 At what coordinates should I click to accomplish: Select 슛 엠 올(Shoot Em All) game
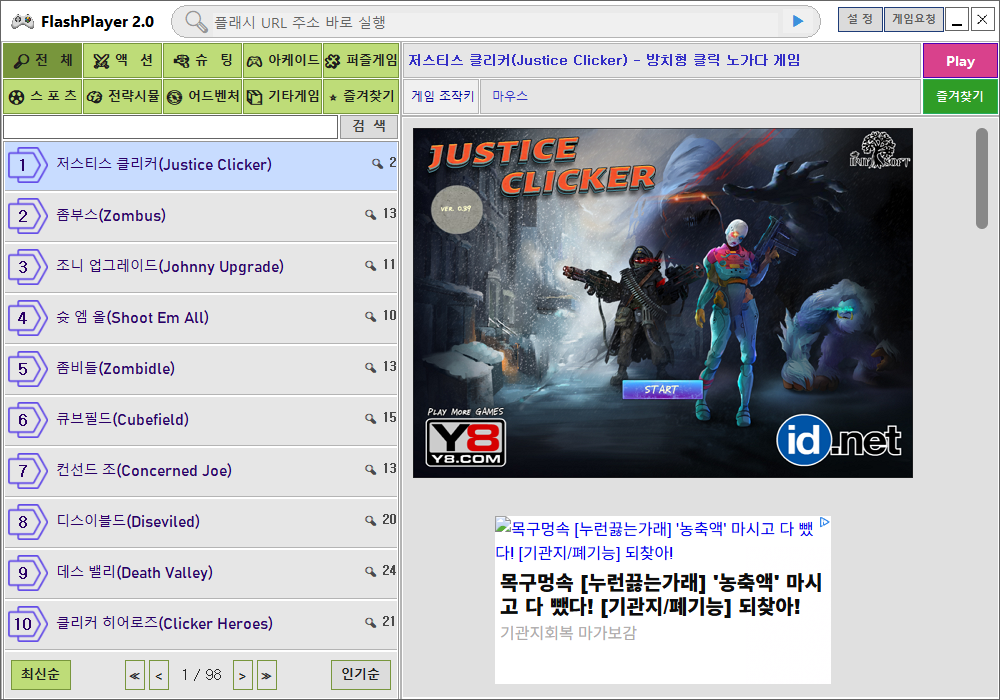pyautogui.click(x=201, y=318)
